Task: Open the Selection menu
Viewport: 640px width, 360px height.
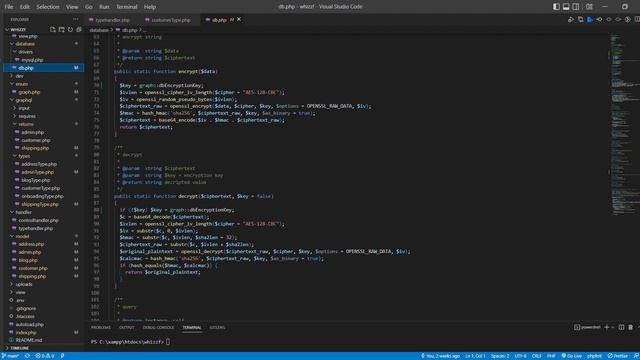Action: [48, 7]
